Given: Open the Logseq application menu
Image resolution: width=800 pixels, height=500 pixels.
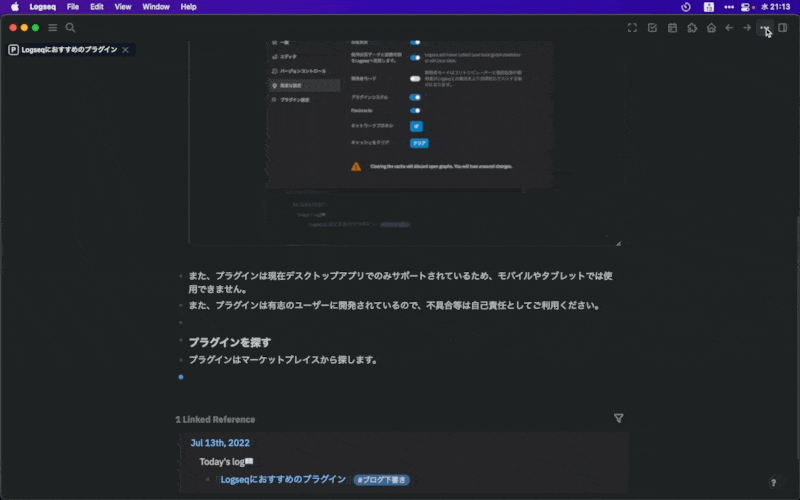Looking at the screenshot, I should tap(43, 7).
